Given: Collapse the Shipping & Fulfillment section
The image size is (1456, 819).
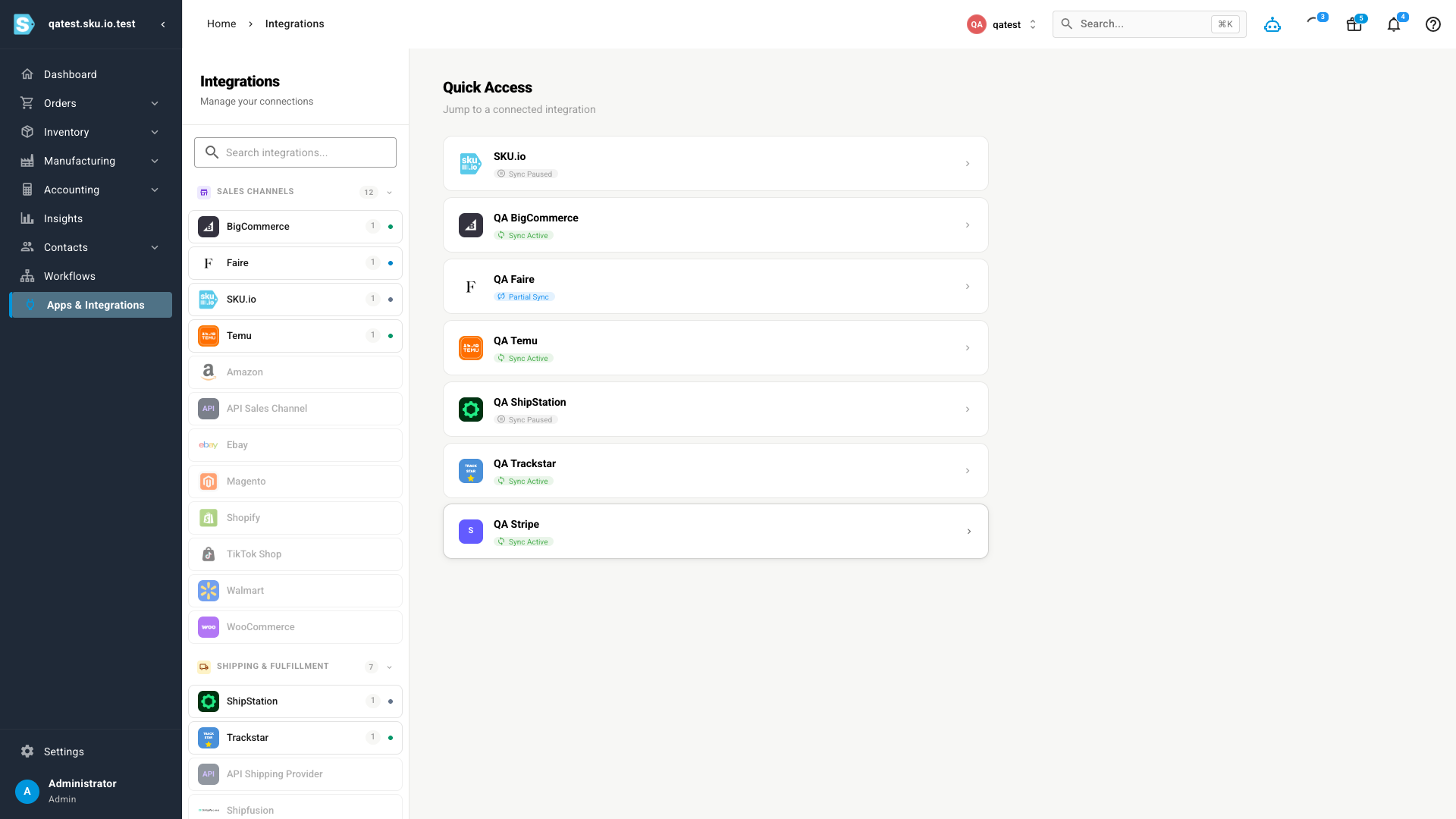Looking at the screenshot, I should coord(390,667).
